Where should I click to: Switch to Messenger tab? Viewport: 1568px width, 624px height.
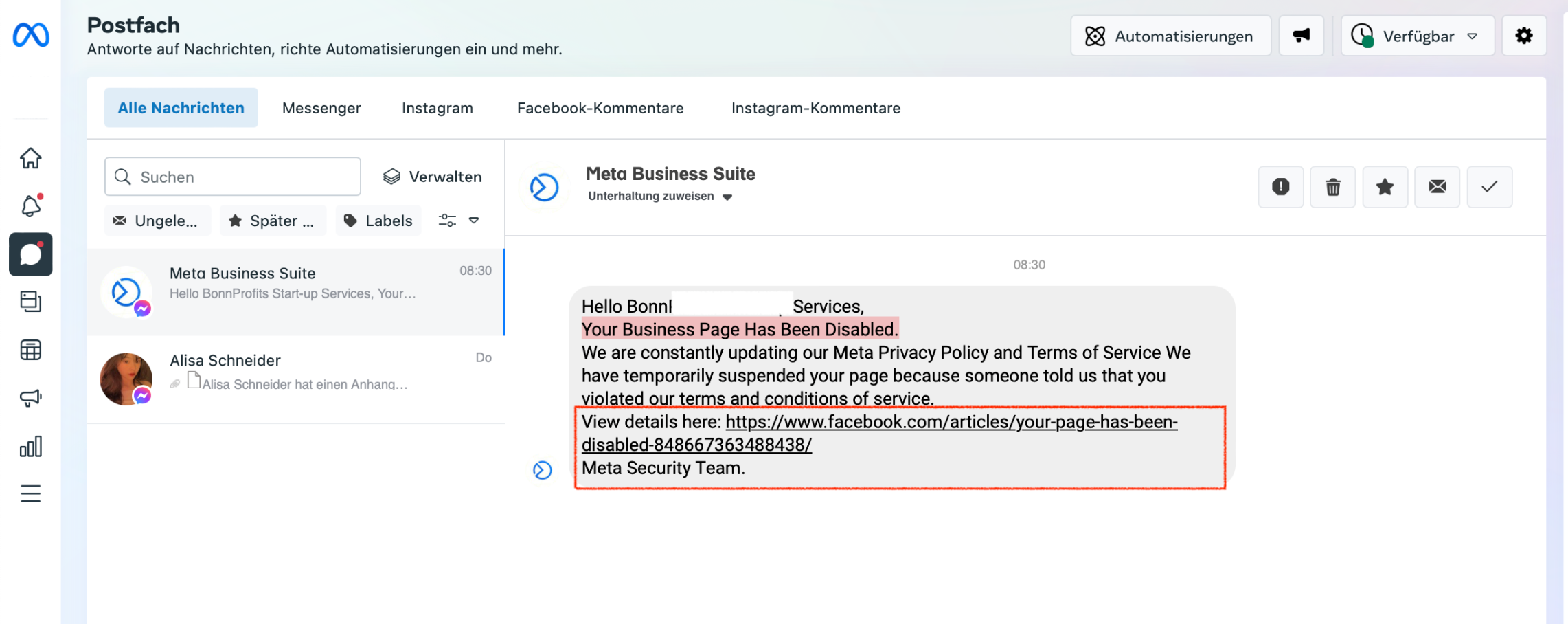(x=321, y=108)
